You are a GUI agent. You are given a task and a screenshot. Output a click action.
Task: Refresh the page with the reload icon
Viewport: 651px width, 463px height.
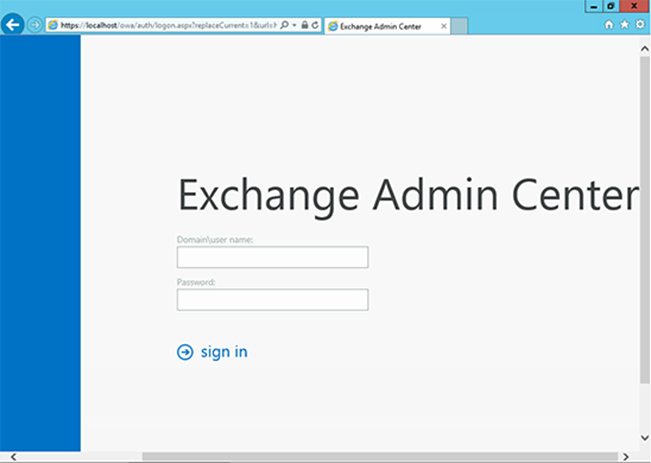coord(315,25)
